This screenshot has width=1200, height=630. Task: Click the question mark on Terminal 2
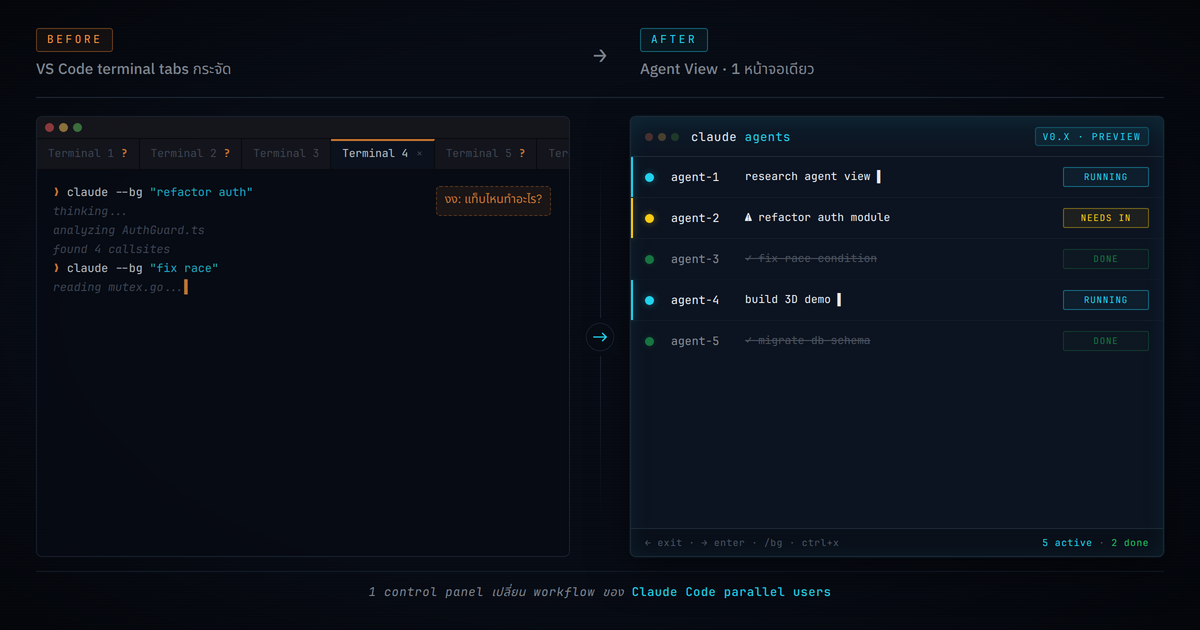[x=227, y=153]
